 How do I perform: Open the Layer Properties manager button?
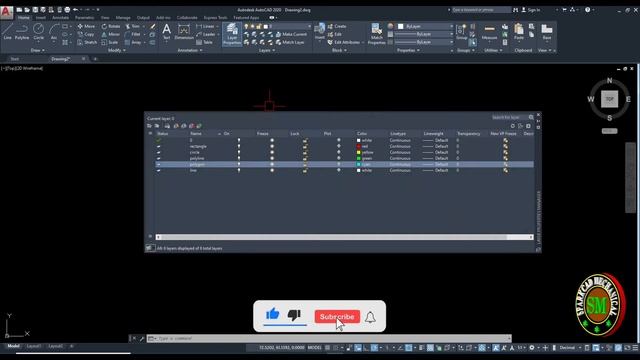coord(232,34)
